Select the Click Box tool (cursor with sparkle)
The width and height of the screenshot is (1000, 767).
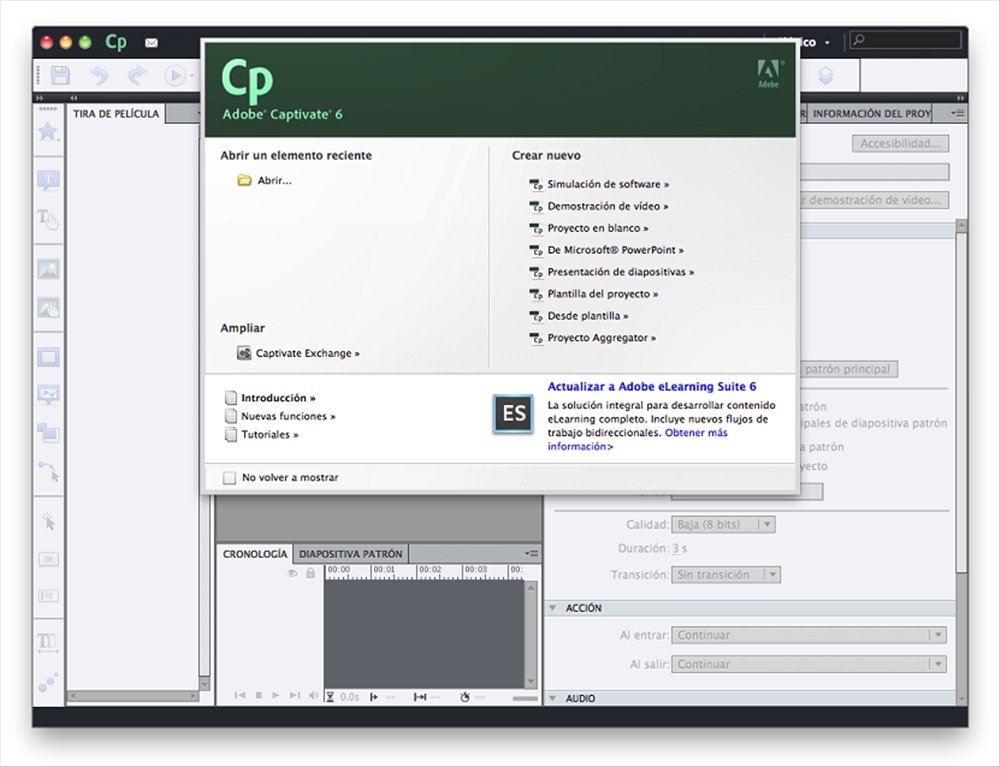pos(48,522)
